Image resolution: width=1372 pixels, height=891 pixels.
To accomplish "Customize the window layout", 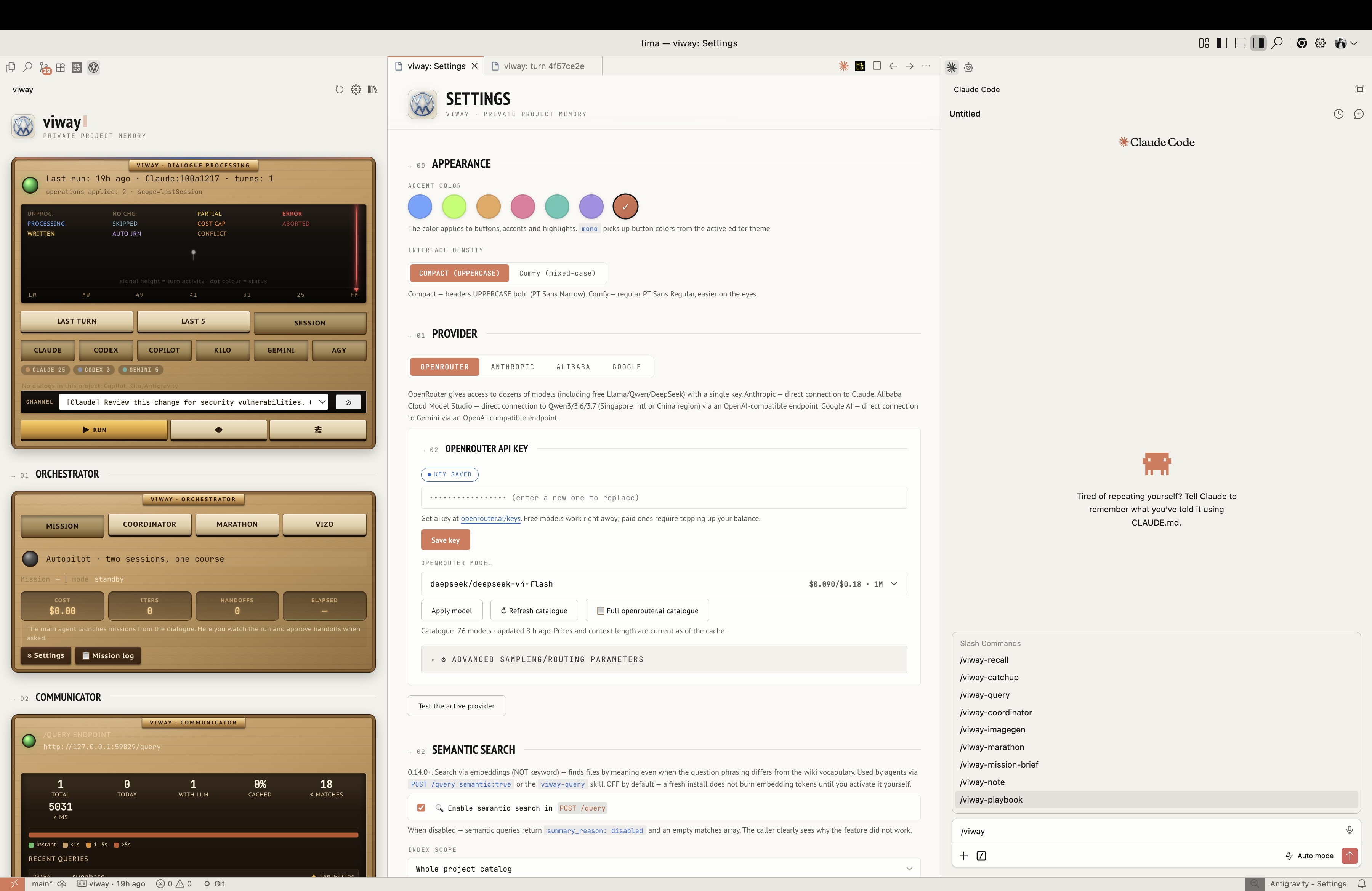I will [x=1204, y=43].
